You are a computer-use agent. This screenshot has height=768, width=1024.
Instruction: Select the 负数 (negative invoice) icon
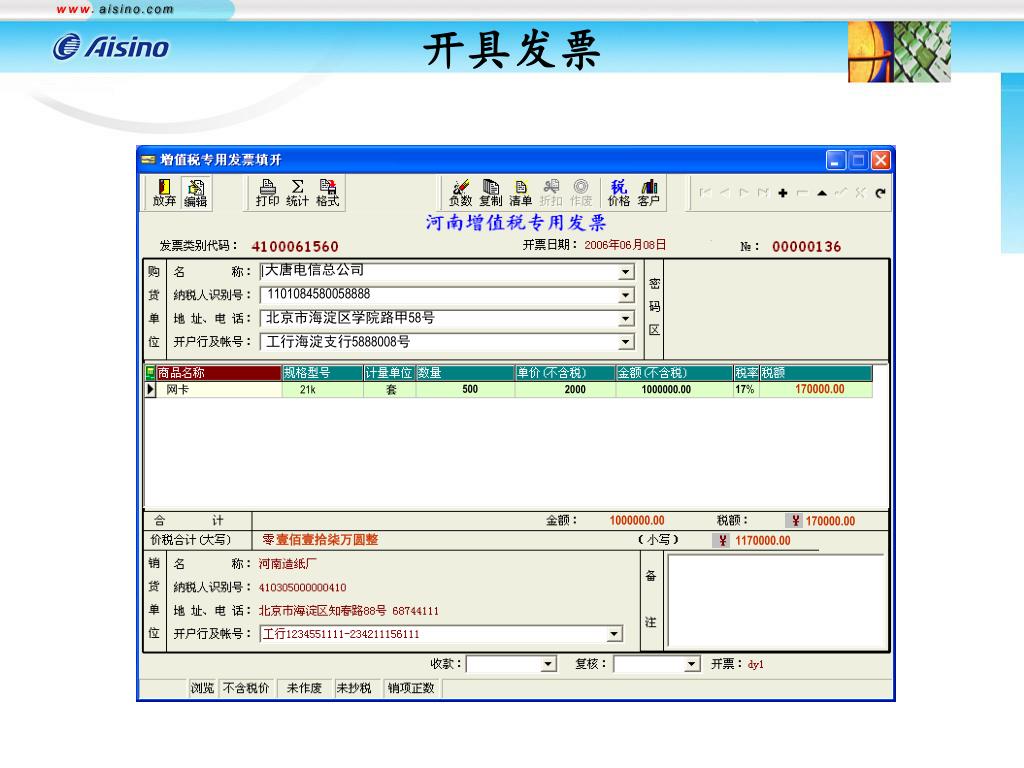coord(460,193)
